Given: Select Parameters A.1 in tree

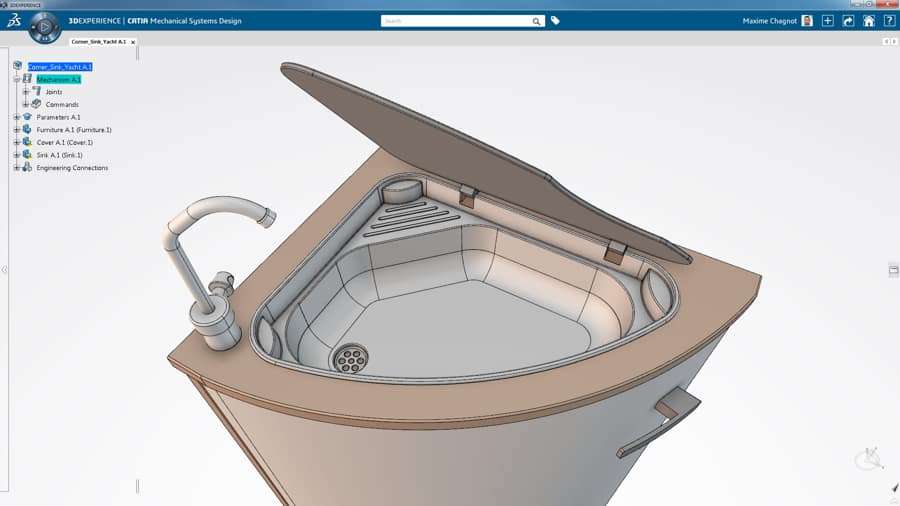Looking at the screenshot, I should [59, 117].
